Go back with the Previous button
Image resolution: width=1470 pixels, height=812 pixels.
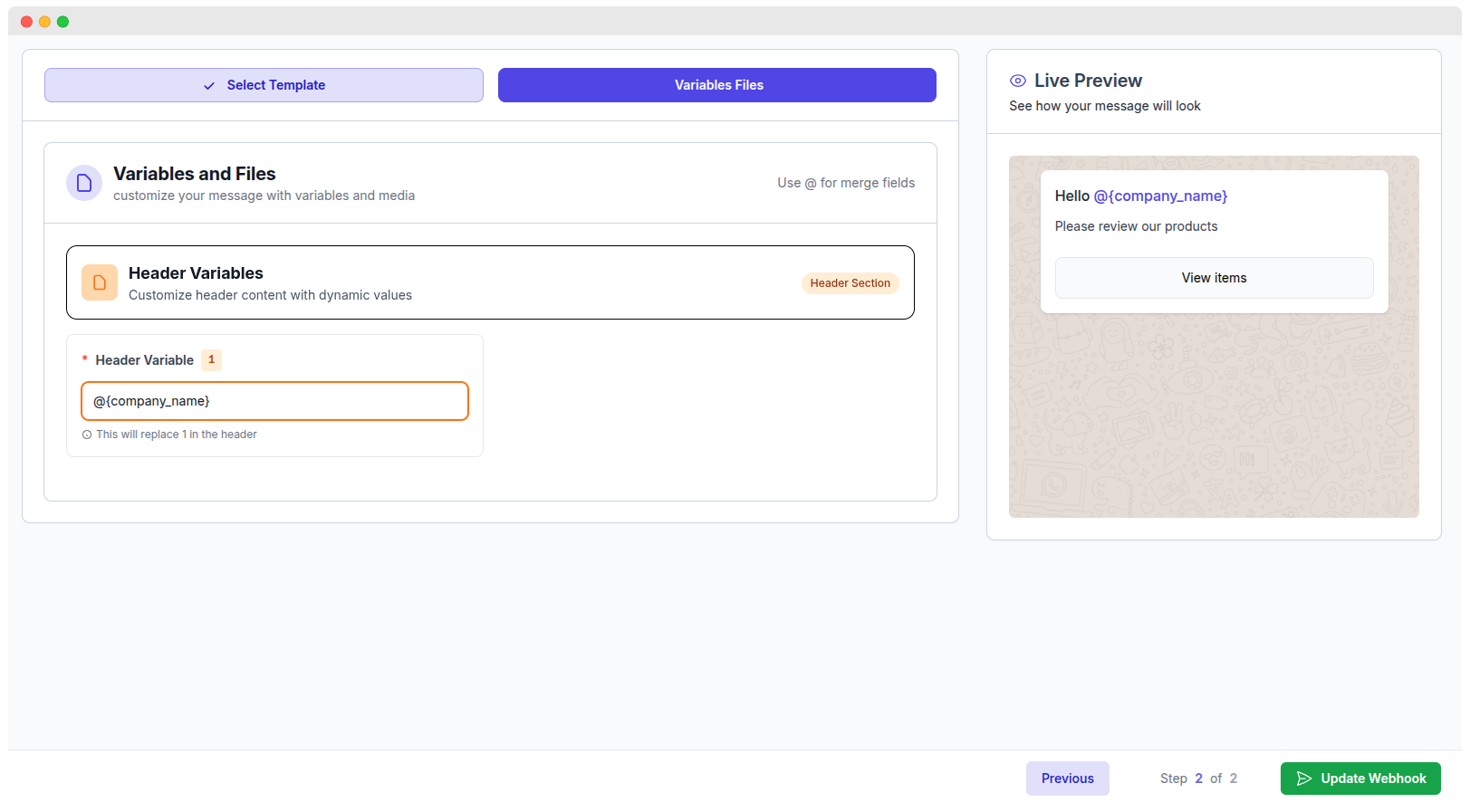click(1067, 779)
